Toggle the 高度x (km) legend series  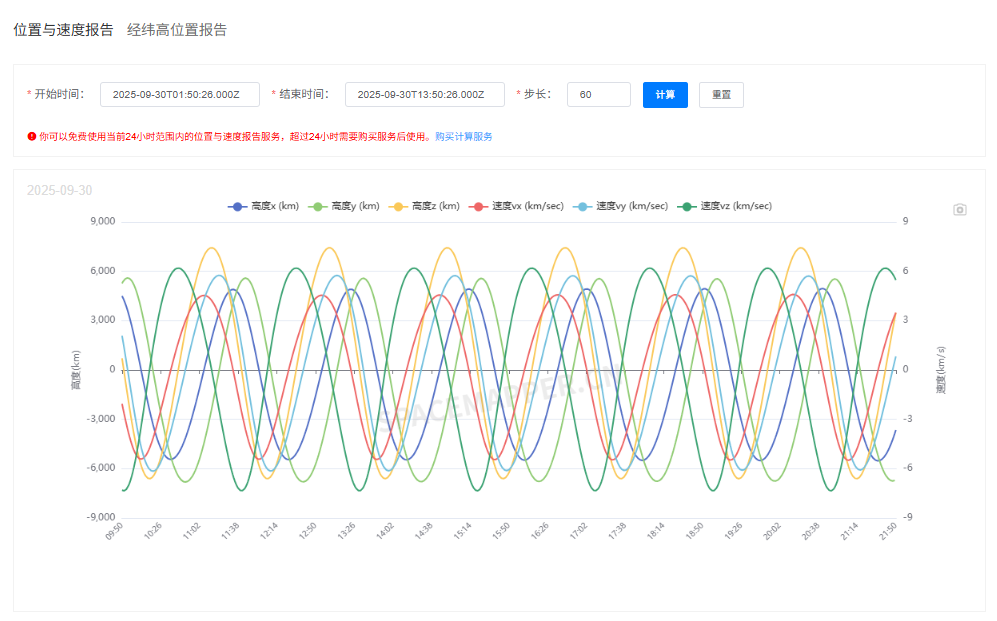264,206
